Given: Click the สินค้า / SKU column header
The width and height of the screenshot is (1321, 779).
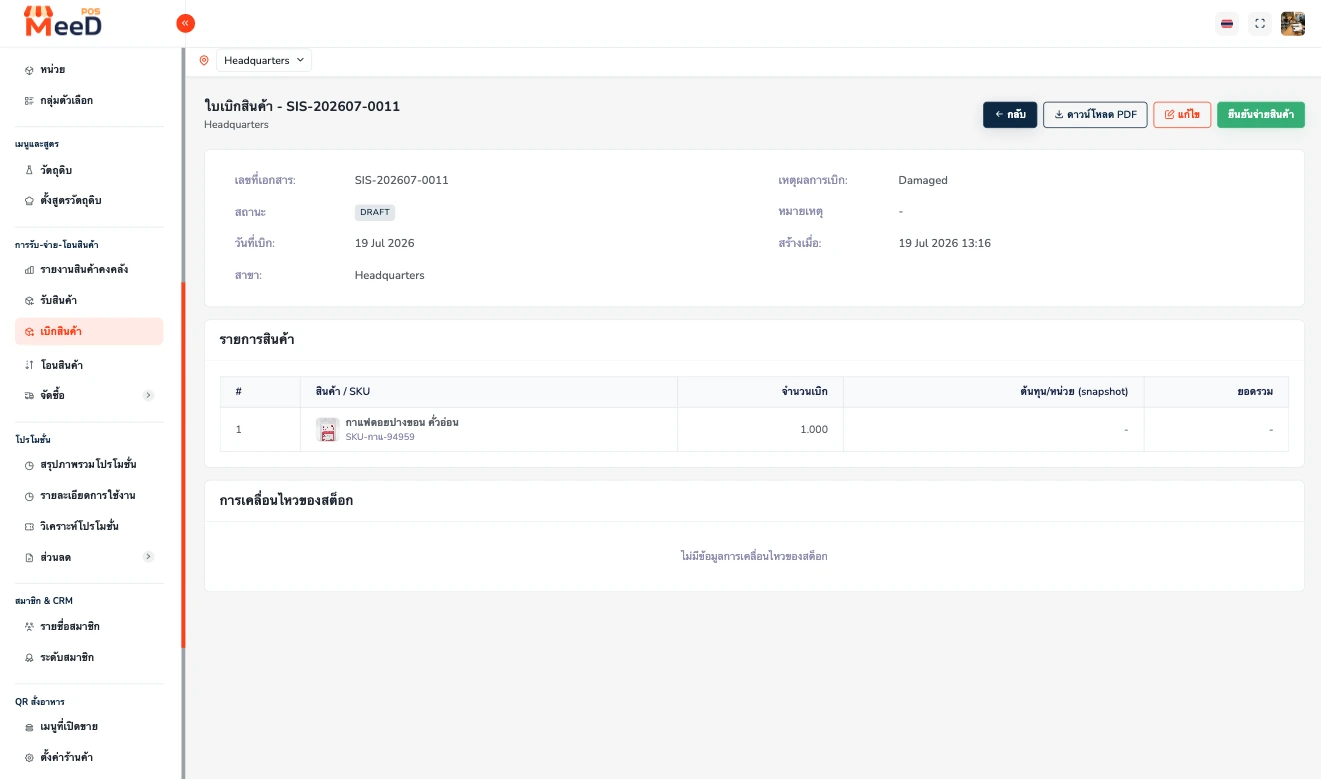Looking at the screenshot, I should (489, 392).
